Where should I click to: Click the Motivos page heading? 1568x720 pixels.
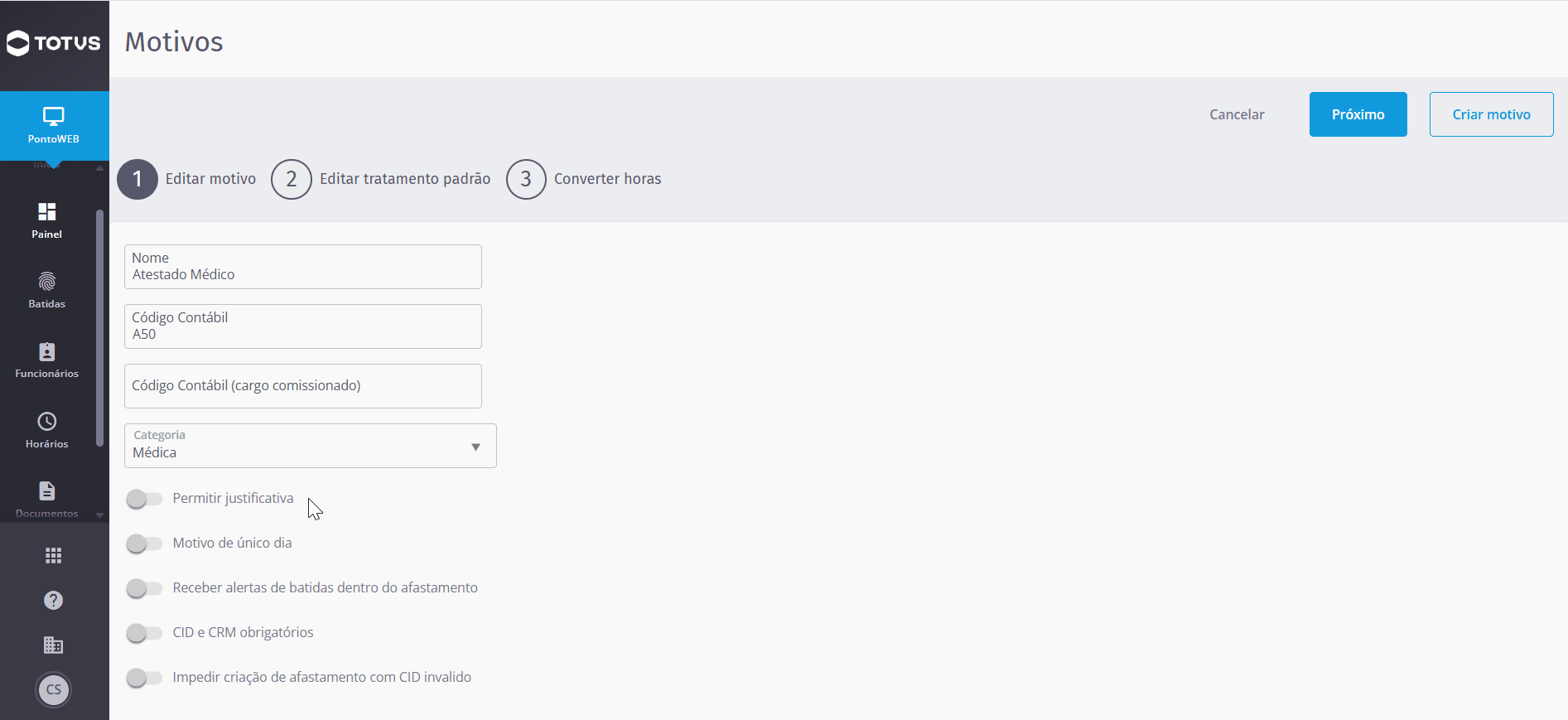(x=174, y=41)
